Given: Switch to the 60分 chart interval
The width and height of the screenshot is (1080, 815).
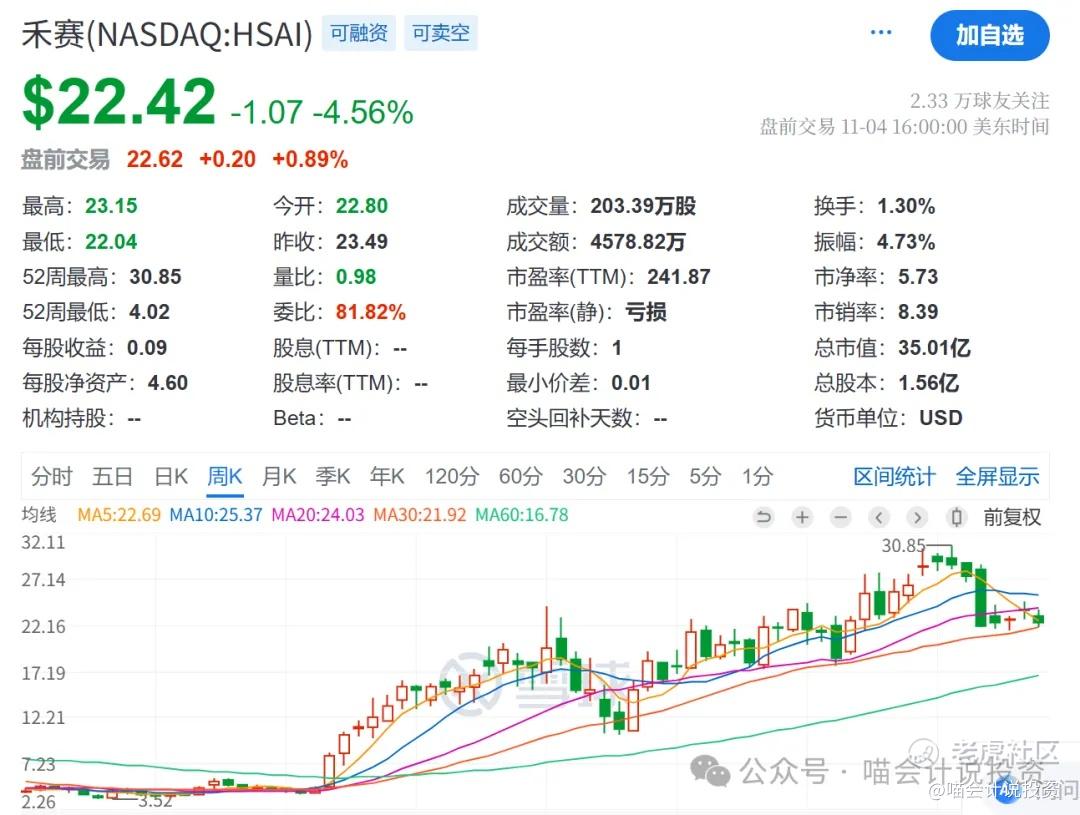Looking at the screenshot, I should tap(521, 476).
